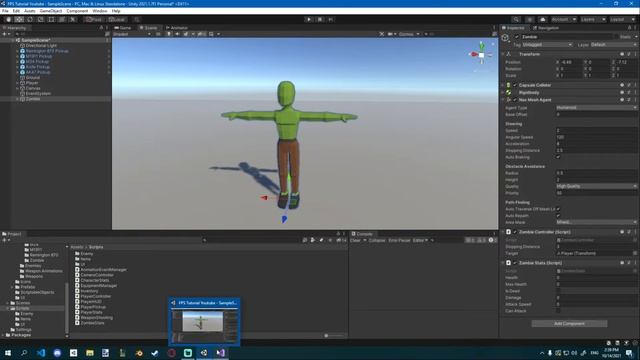Switch to the Navigation tab
Screen dimensions: 640x360
coord(546,28)
